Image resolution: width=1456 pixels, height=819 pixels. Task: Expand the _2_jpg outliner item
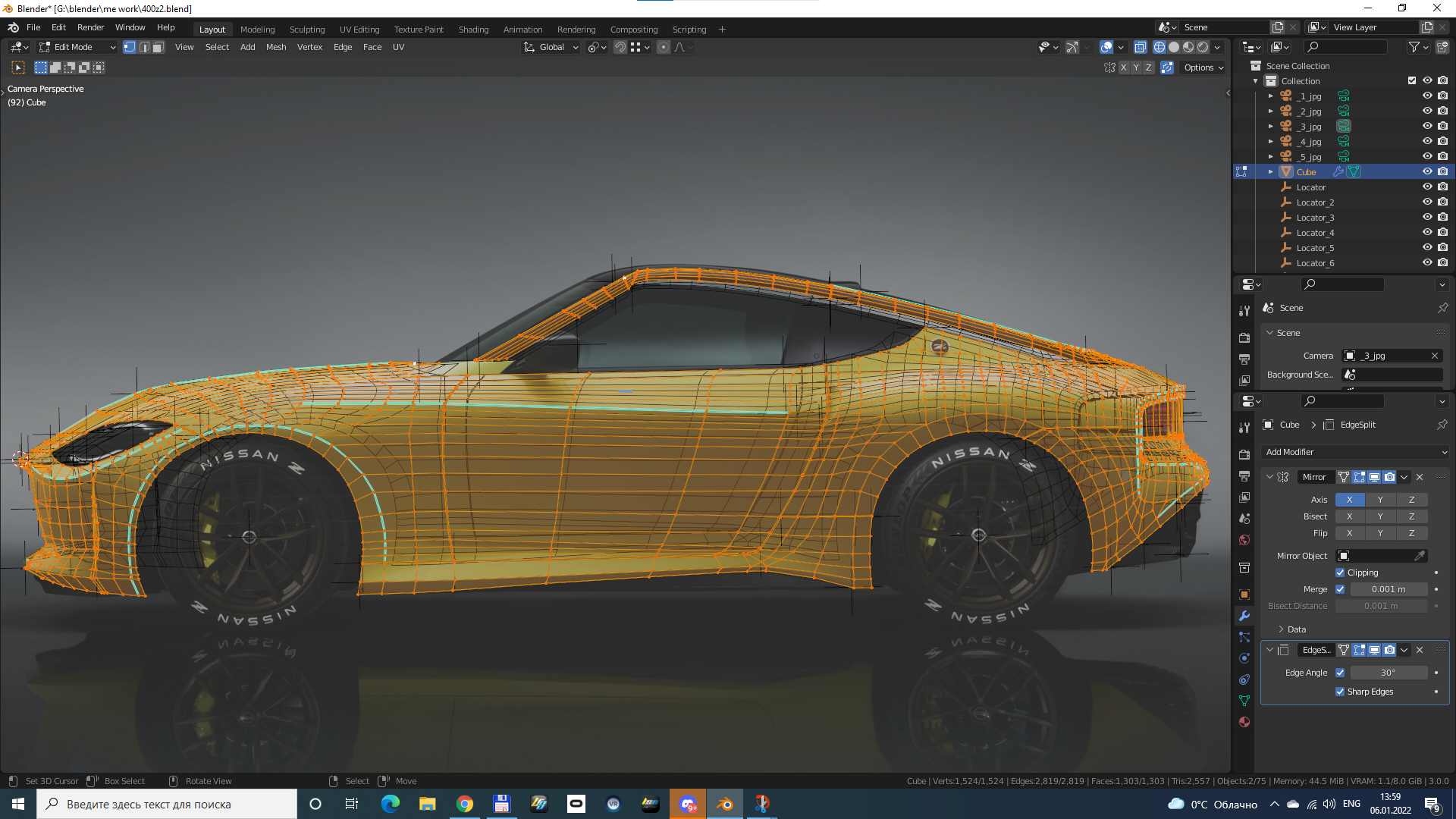1271,111
